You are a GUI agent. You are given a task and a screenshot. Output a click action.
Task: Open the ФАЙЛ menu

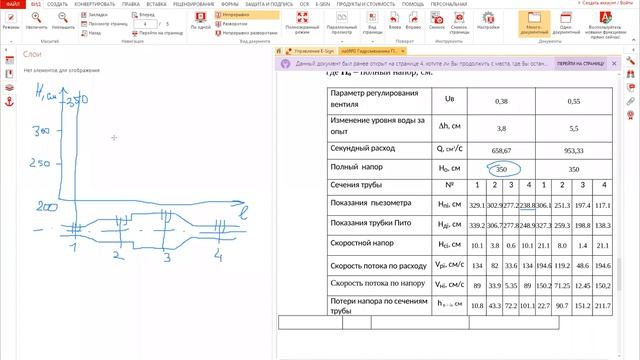click(13, 4)
